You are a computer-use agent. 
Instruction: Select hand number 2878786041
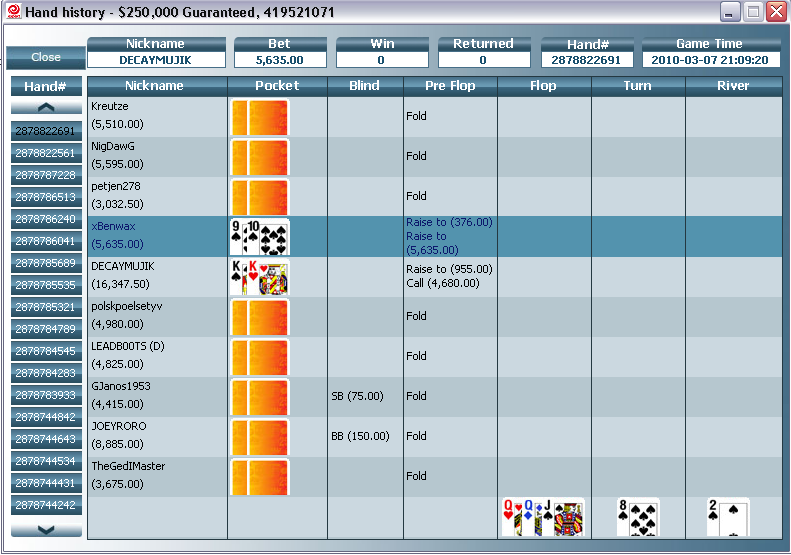[46, 241]
